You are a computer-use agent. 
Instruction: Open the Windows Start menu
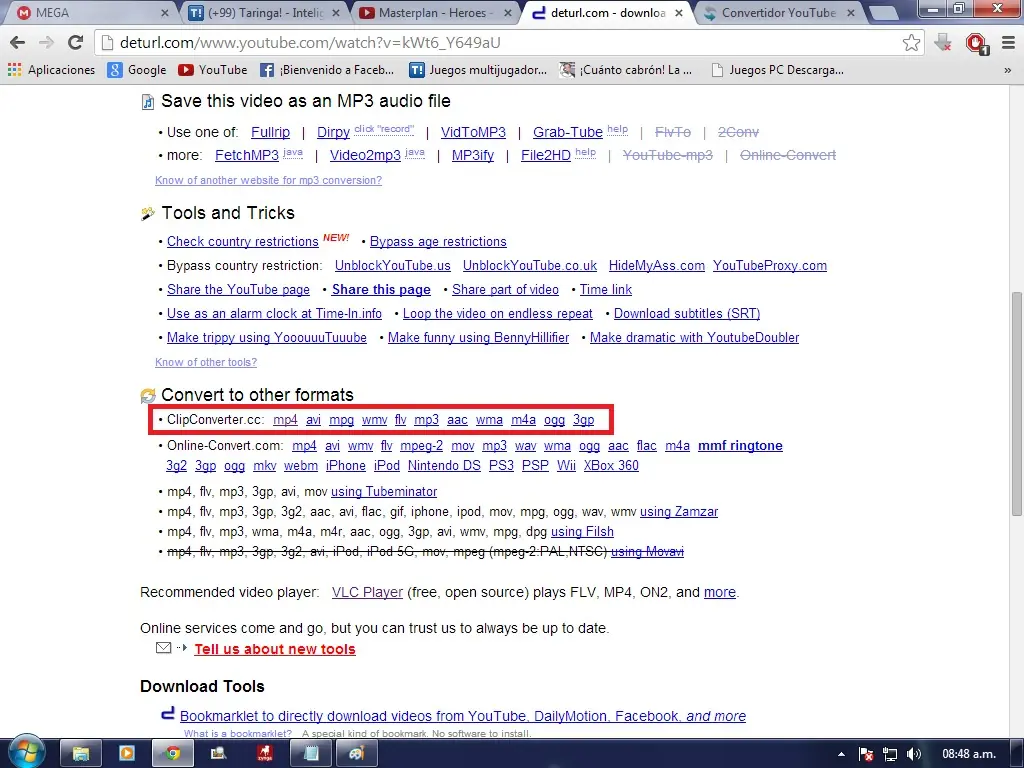26,752
